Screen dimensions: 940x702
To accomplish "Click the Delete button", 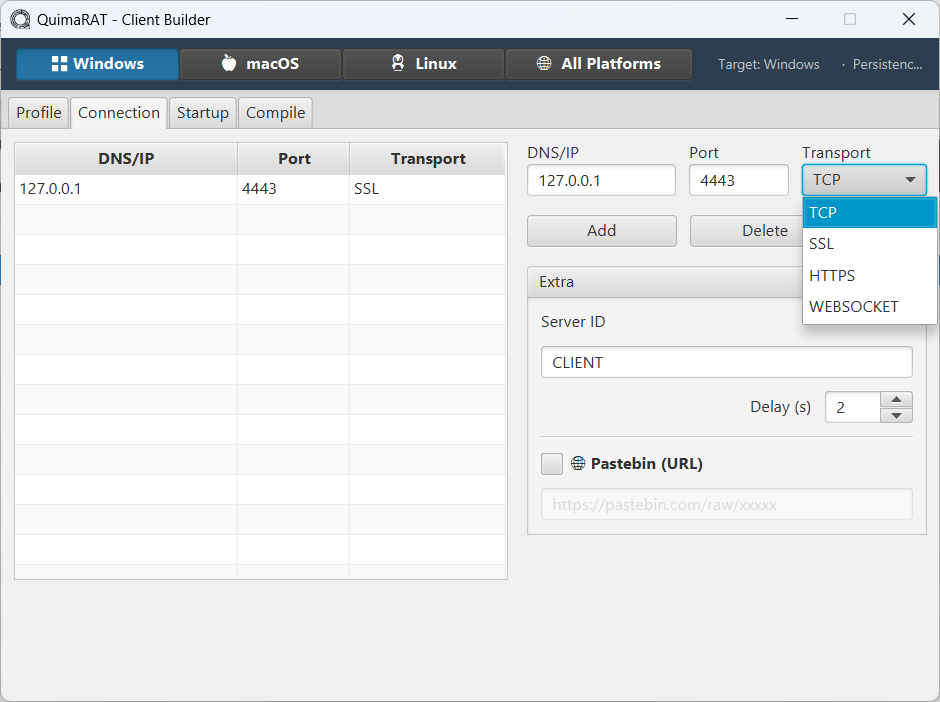I will pos(745,231).
